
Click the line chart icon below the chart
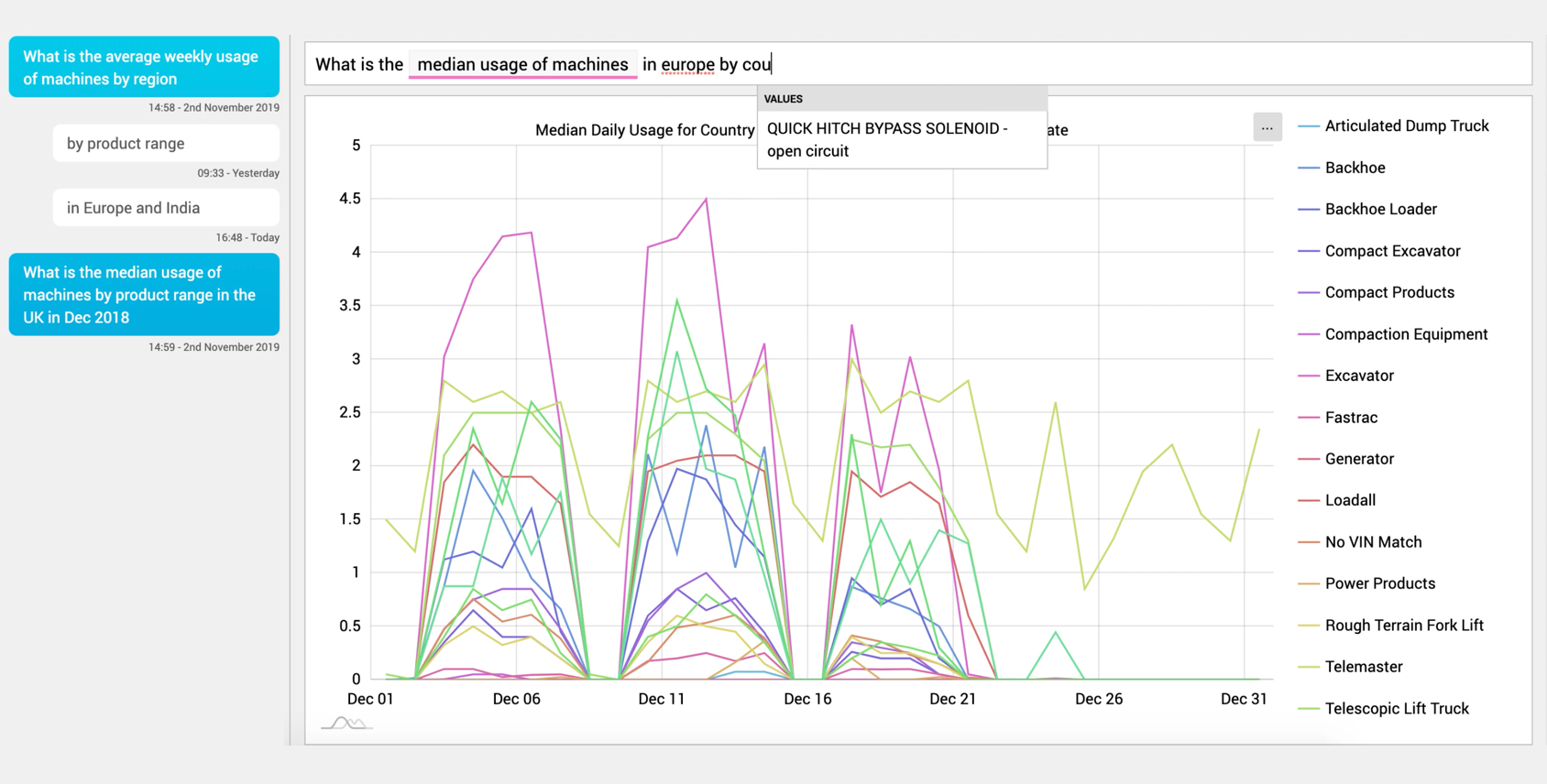pyautogui.click(x=346, y=724)
